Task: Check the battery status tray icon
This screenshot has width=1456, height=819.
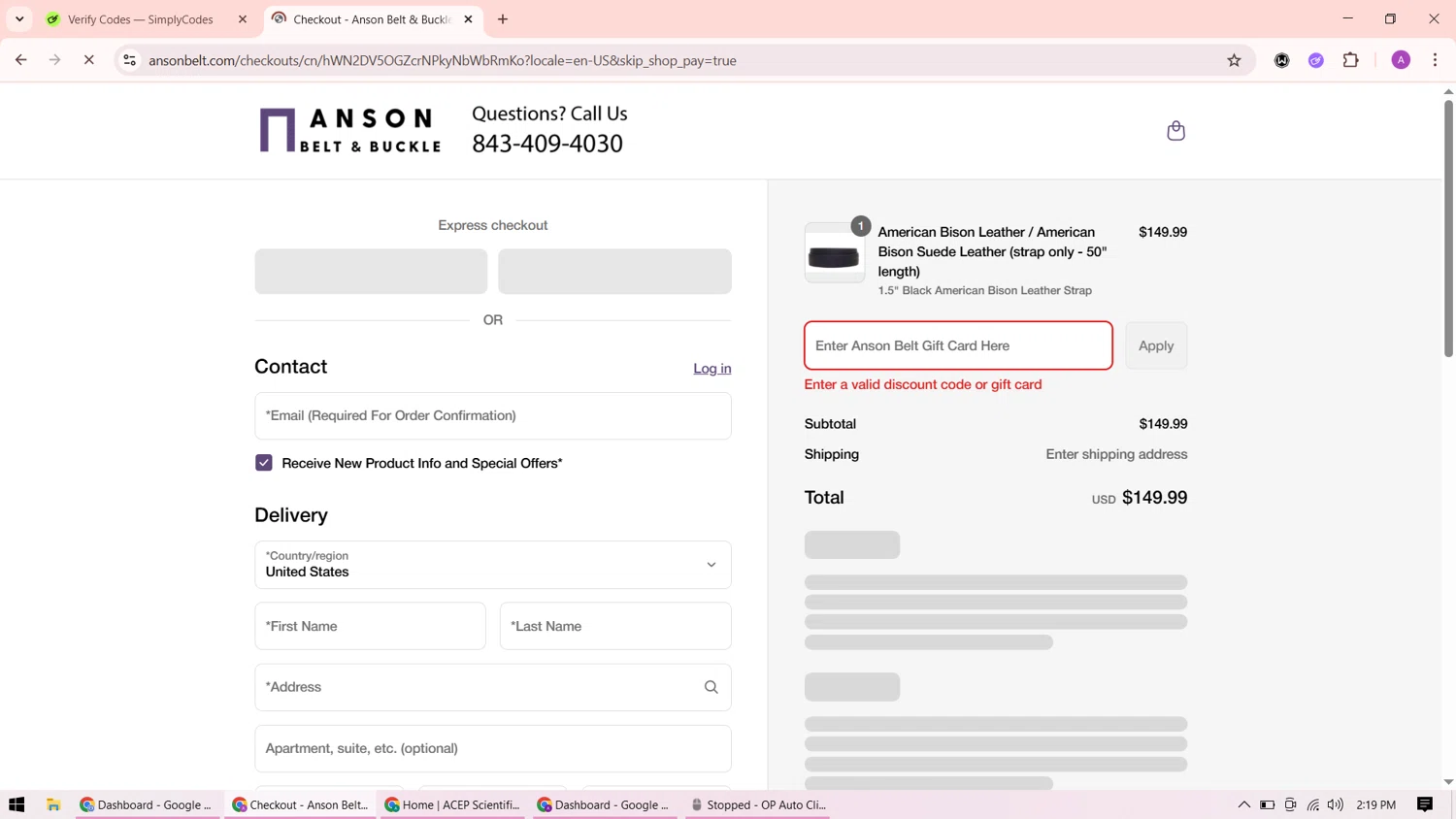Action: point(1267,804)
